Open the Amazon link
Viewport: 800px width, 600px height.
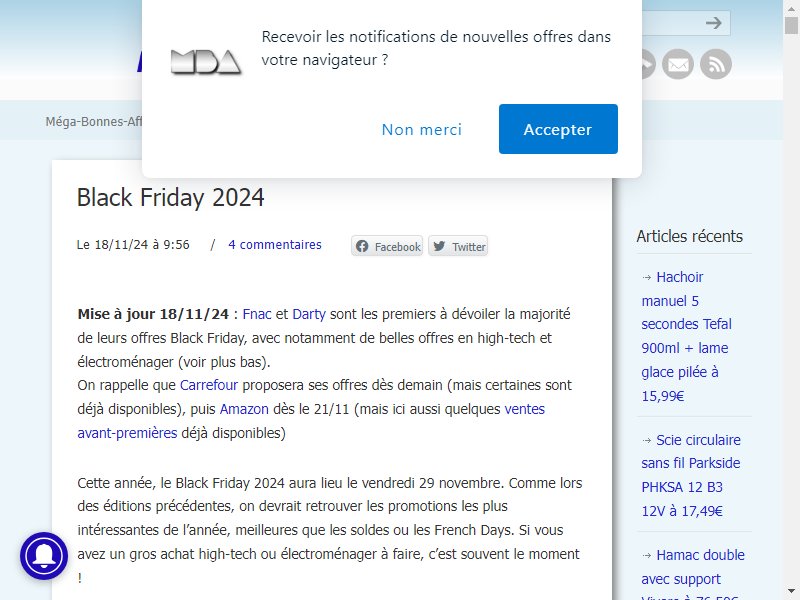pos(244,409)
